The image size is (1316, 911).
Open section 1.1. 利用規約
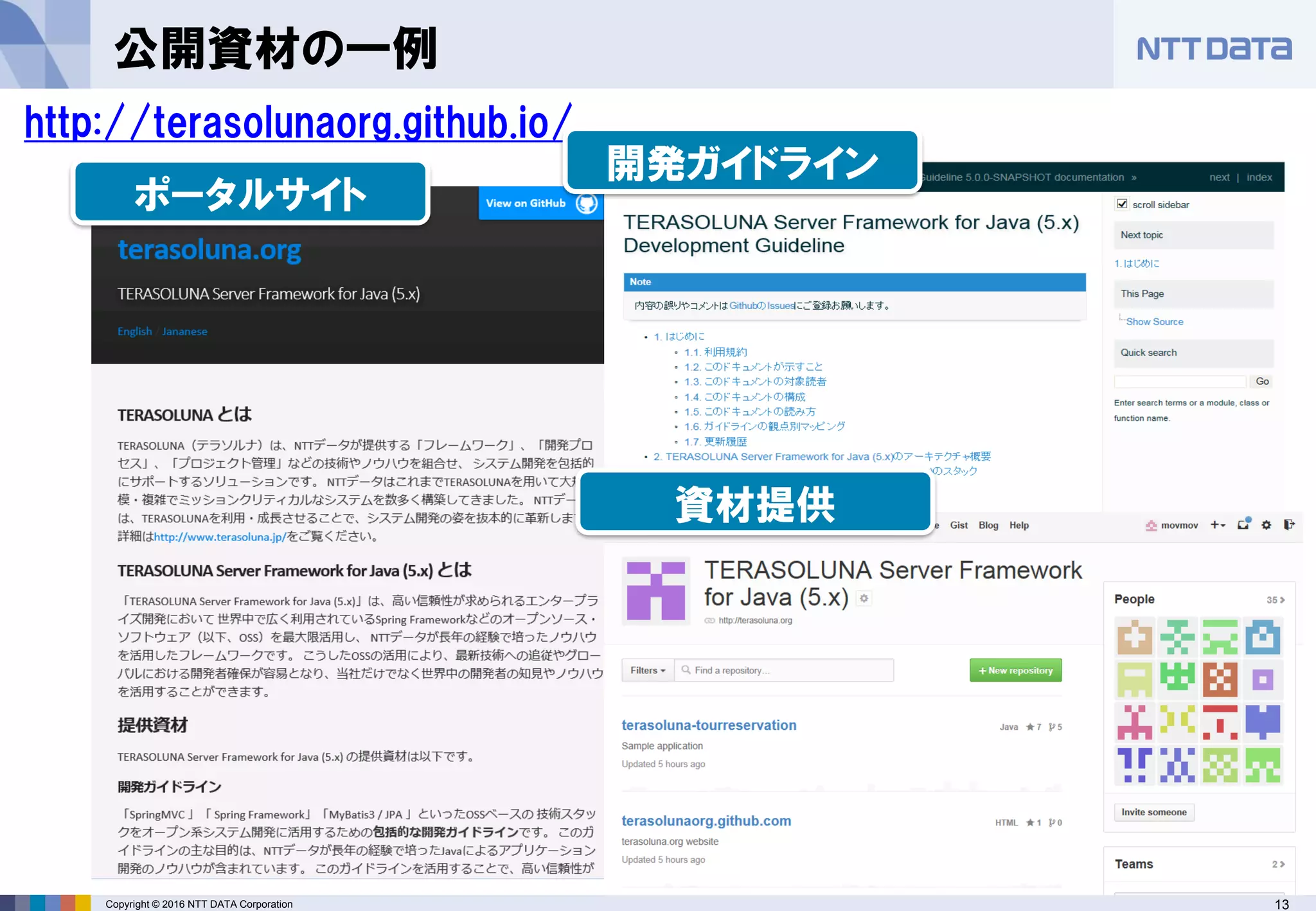click(x=715, y=352)
